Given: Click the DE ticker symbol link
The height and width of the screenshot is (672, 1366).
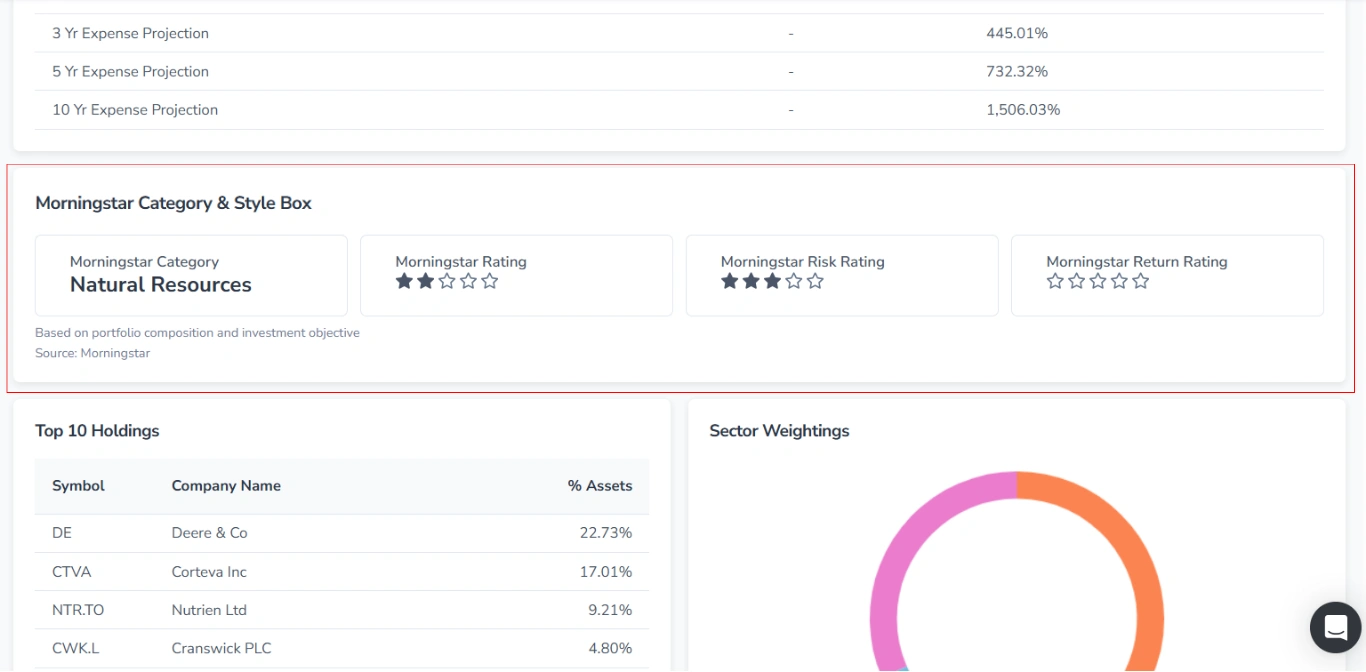Looking at the screenshot, I should point(61,532).
